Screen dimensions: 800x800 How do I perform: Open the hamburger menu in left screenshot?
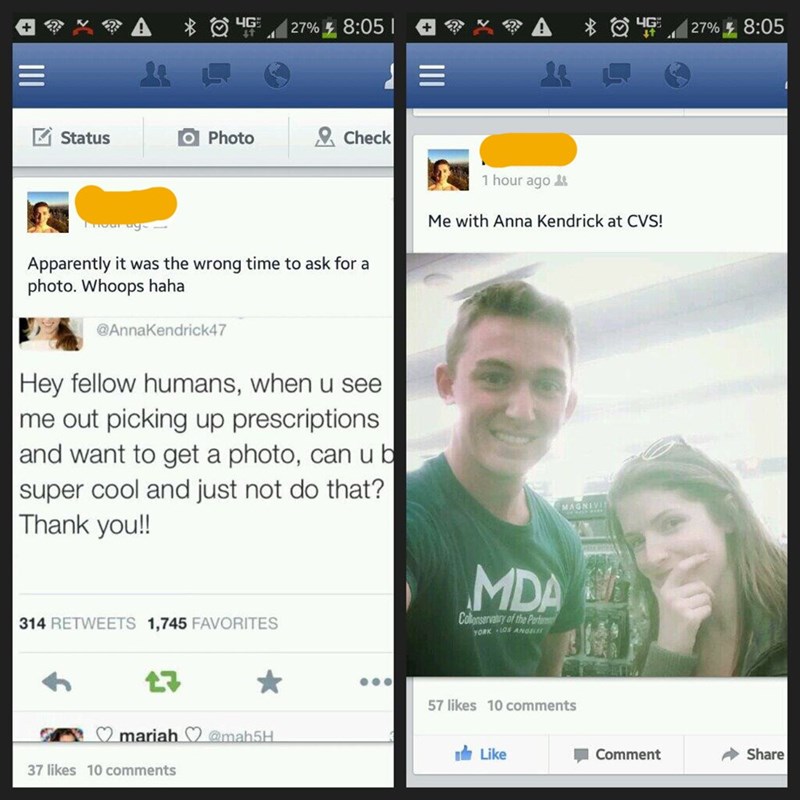coord(32,76)
